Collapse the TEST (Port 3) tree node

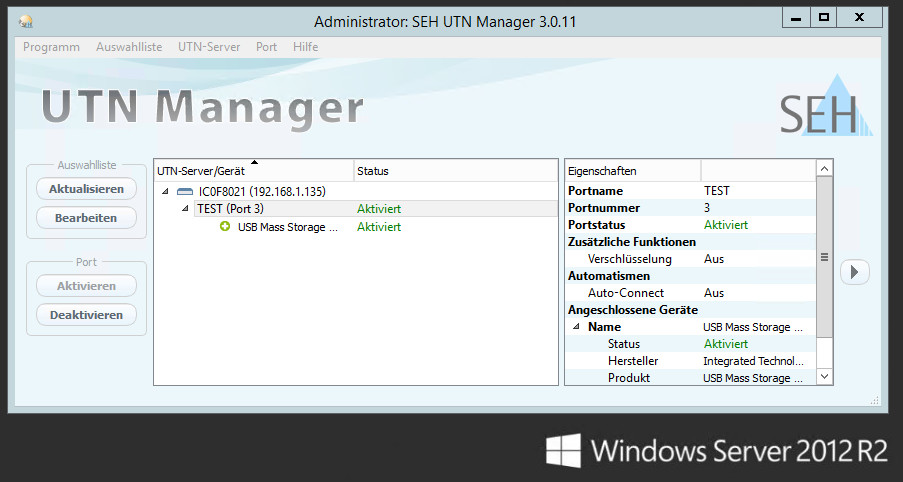tap(185, 208)
